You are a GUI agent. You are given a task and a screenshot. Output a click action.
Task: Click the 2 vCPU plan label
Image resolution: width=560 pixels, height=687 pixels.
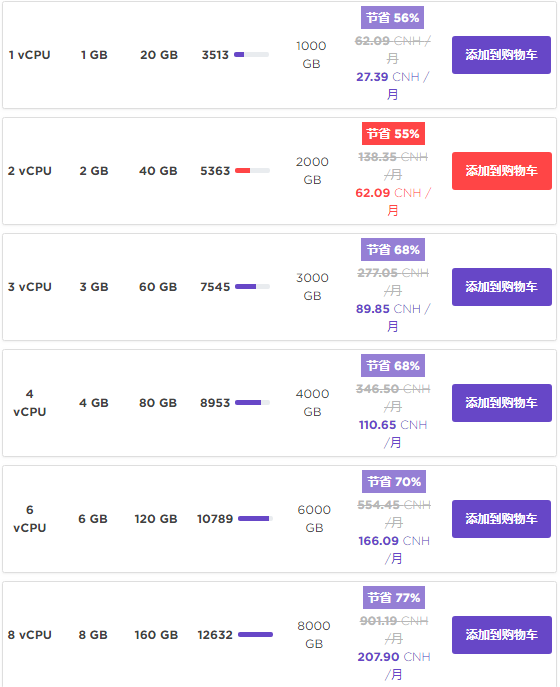tap(30, 171)
